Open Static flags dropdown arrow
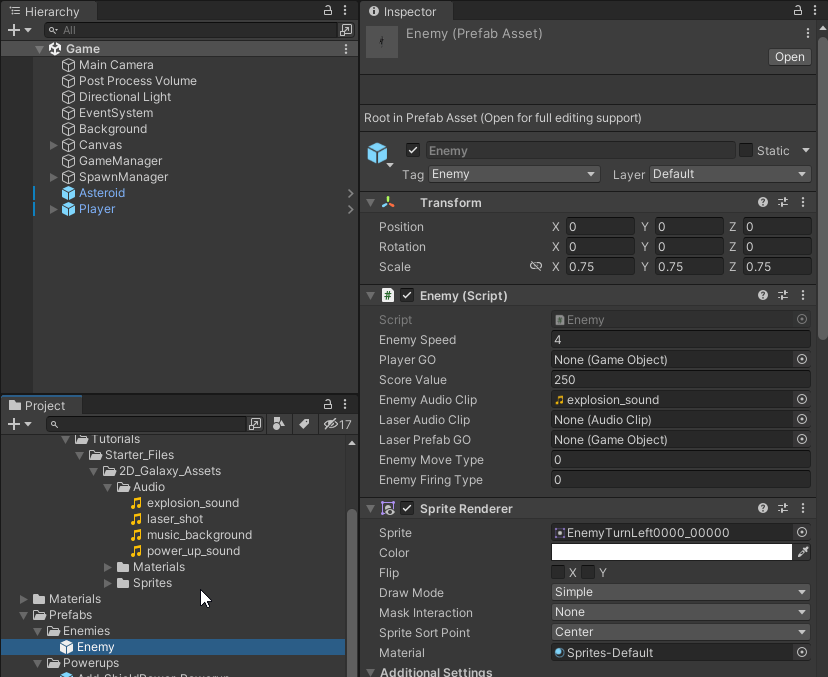The width and height of the screenshot is (828, 677). [806, 151]
